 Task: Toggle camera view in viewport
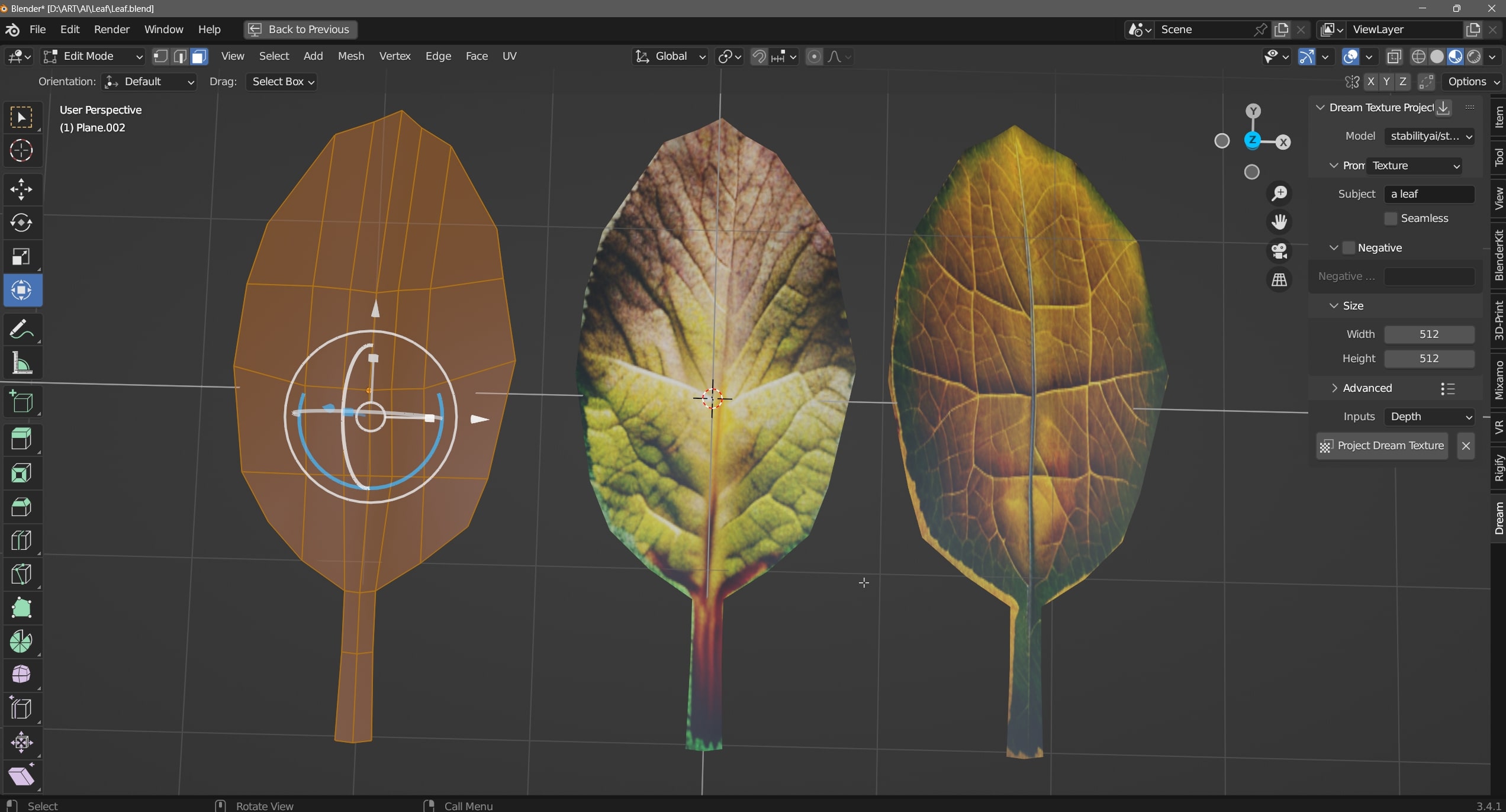tap(1279, 251)
